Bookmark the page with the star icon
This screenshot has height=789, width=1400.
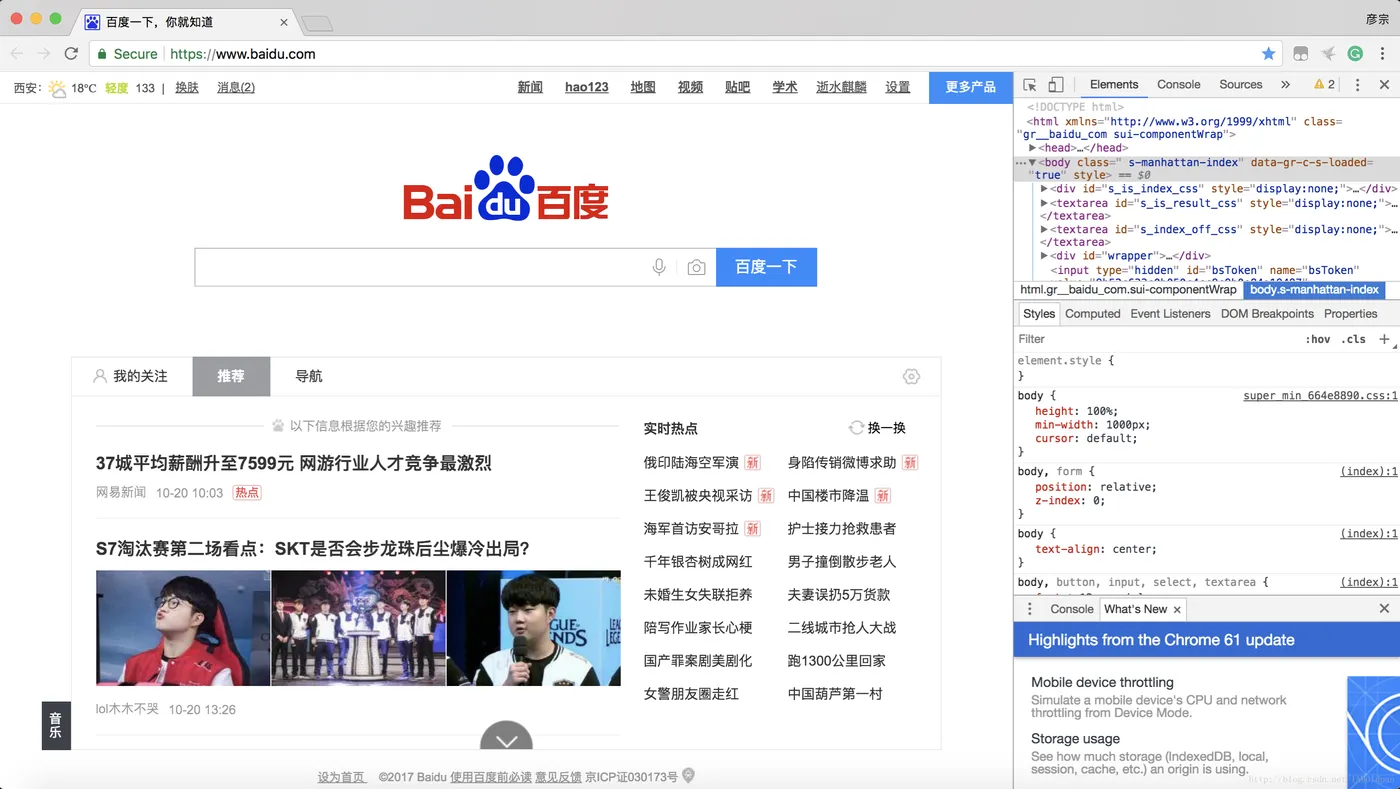point(1268,54)
